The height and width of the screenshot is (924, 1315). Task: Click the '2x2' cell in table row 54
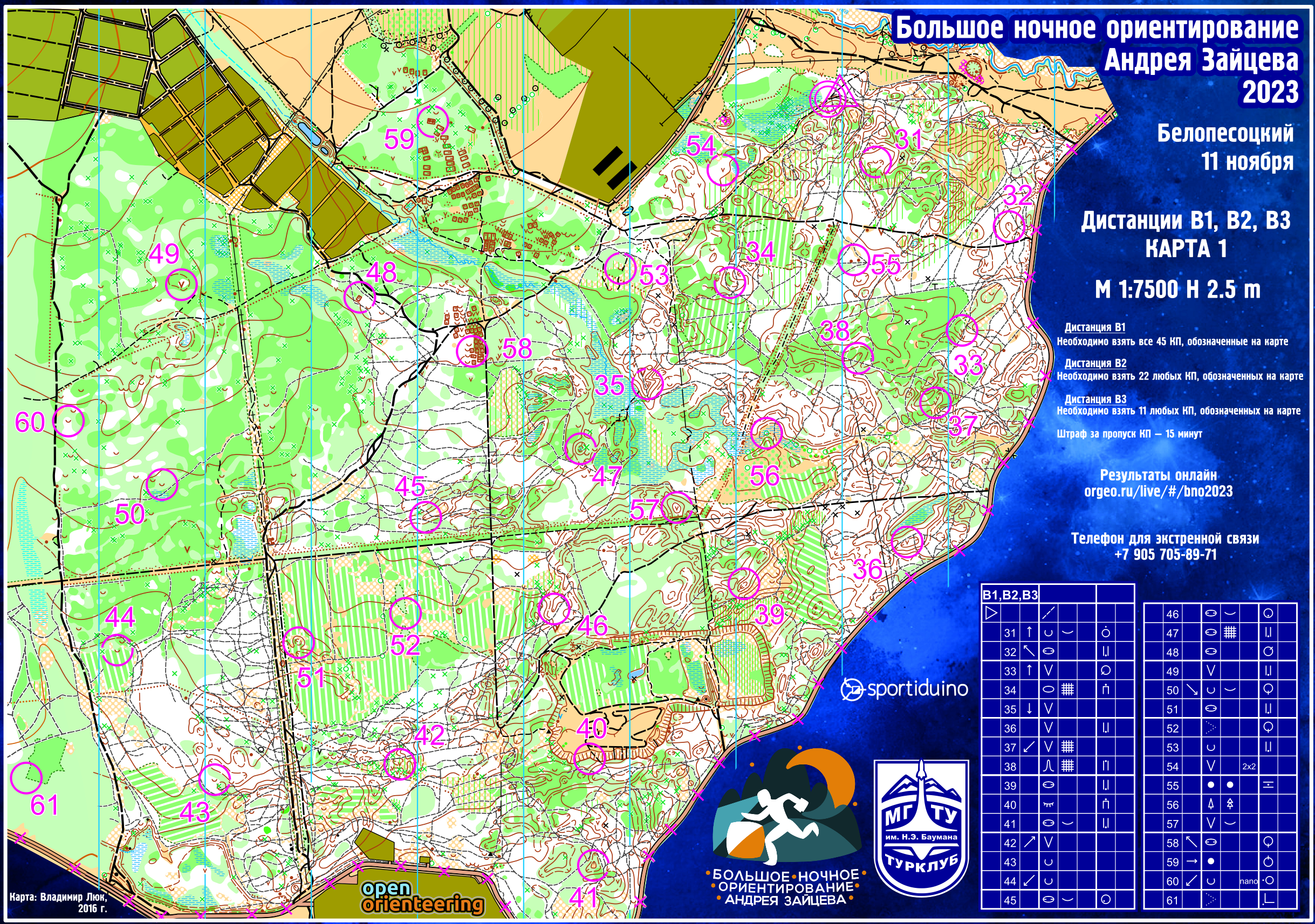point(1249,766)
